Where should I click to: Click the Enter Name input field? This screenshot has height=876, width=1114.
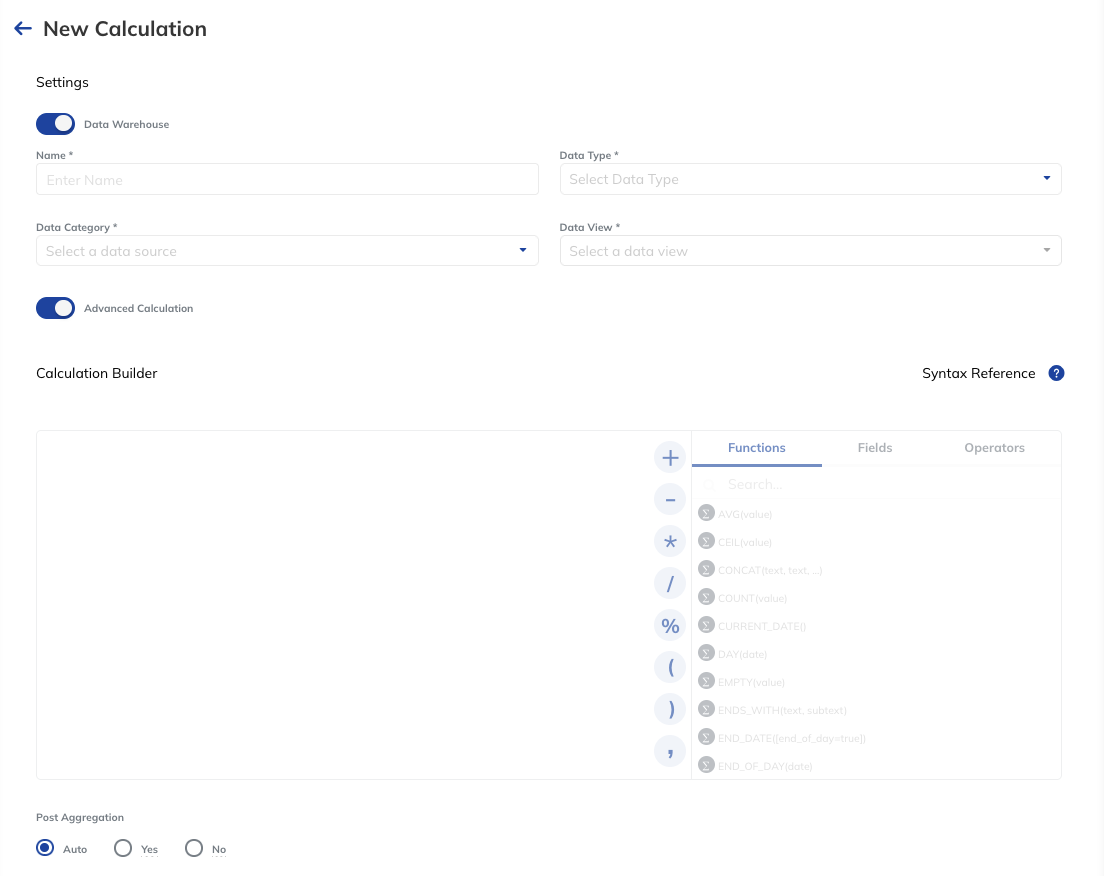point(287,179)
